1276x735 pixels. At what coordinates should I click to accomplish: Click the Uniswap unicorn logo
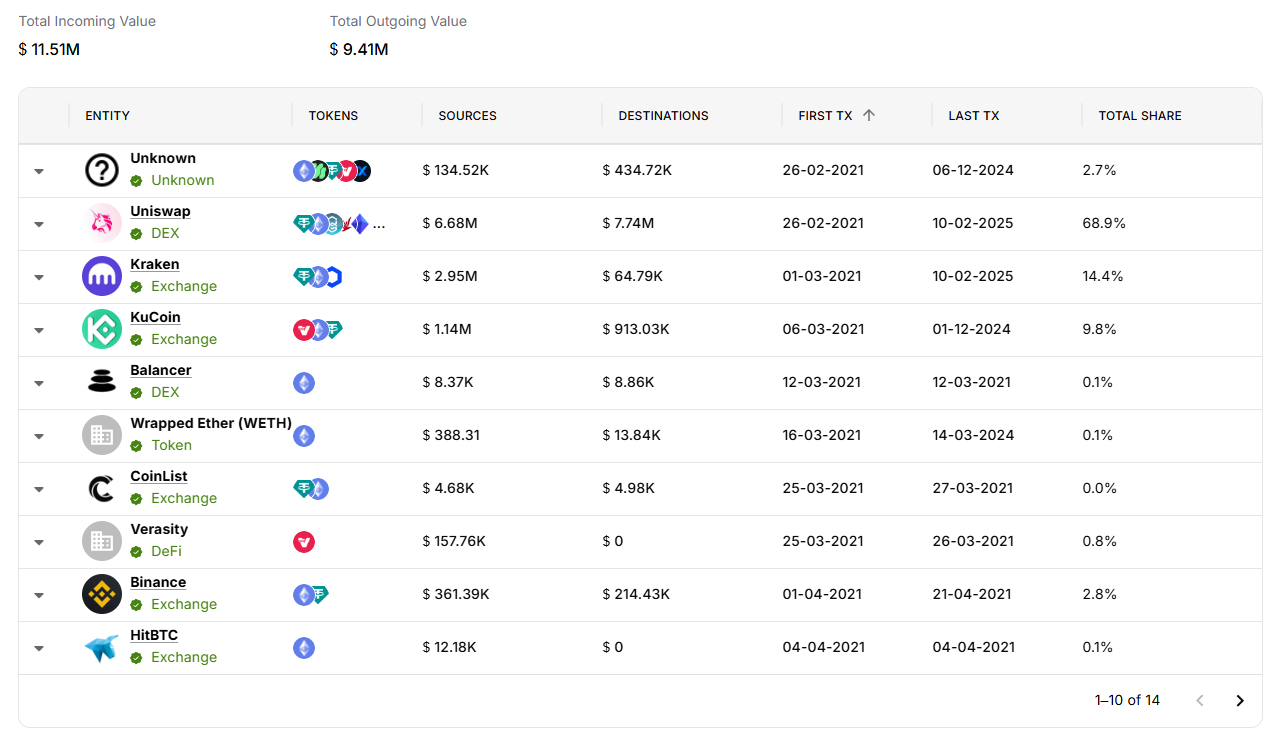[102, 223]
